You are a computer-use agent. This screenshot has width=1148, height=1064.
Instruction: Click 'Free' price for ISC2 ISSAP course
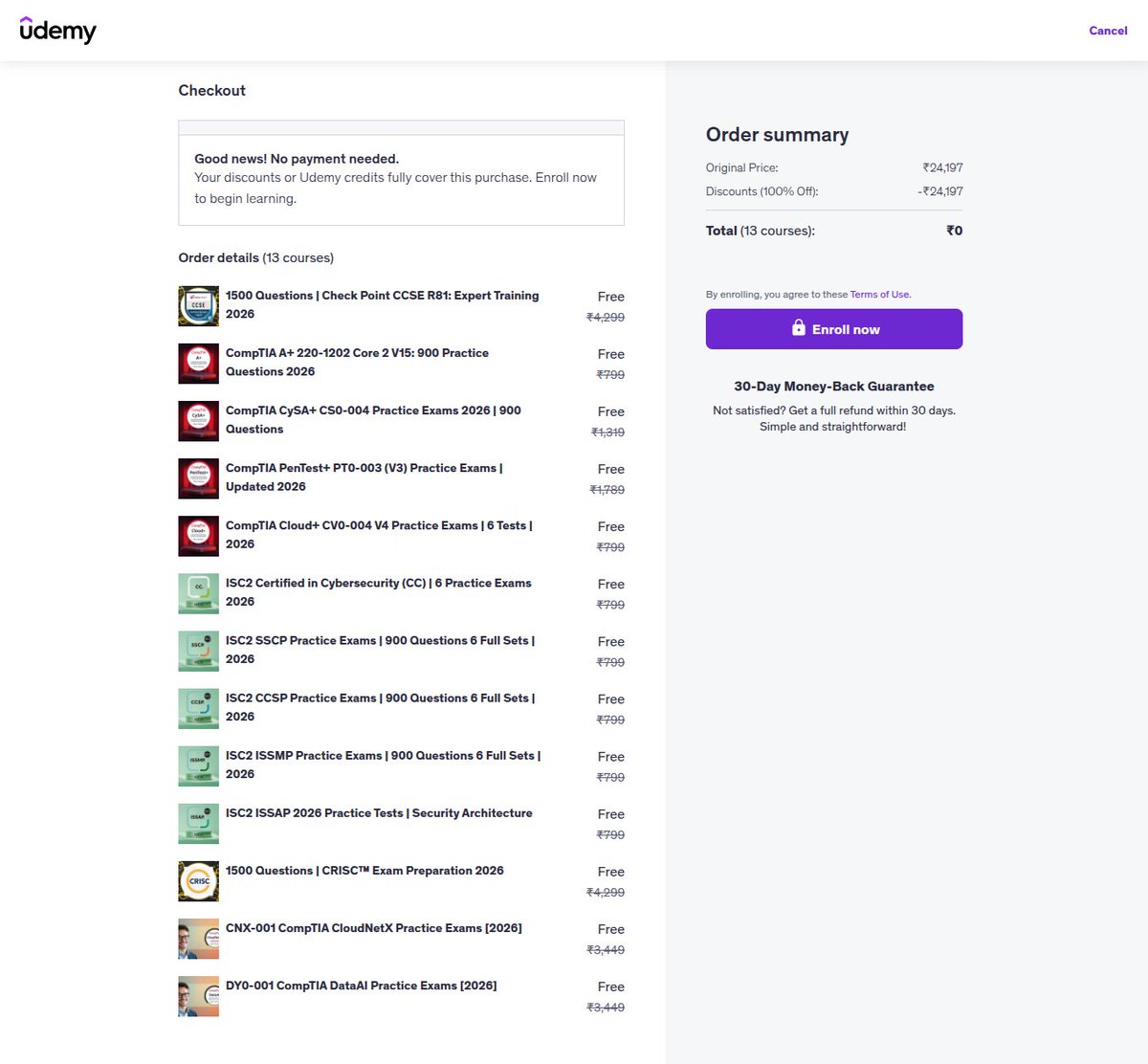click(x=610, y=814)
